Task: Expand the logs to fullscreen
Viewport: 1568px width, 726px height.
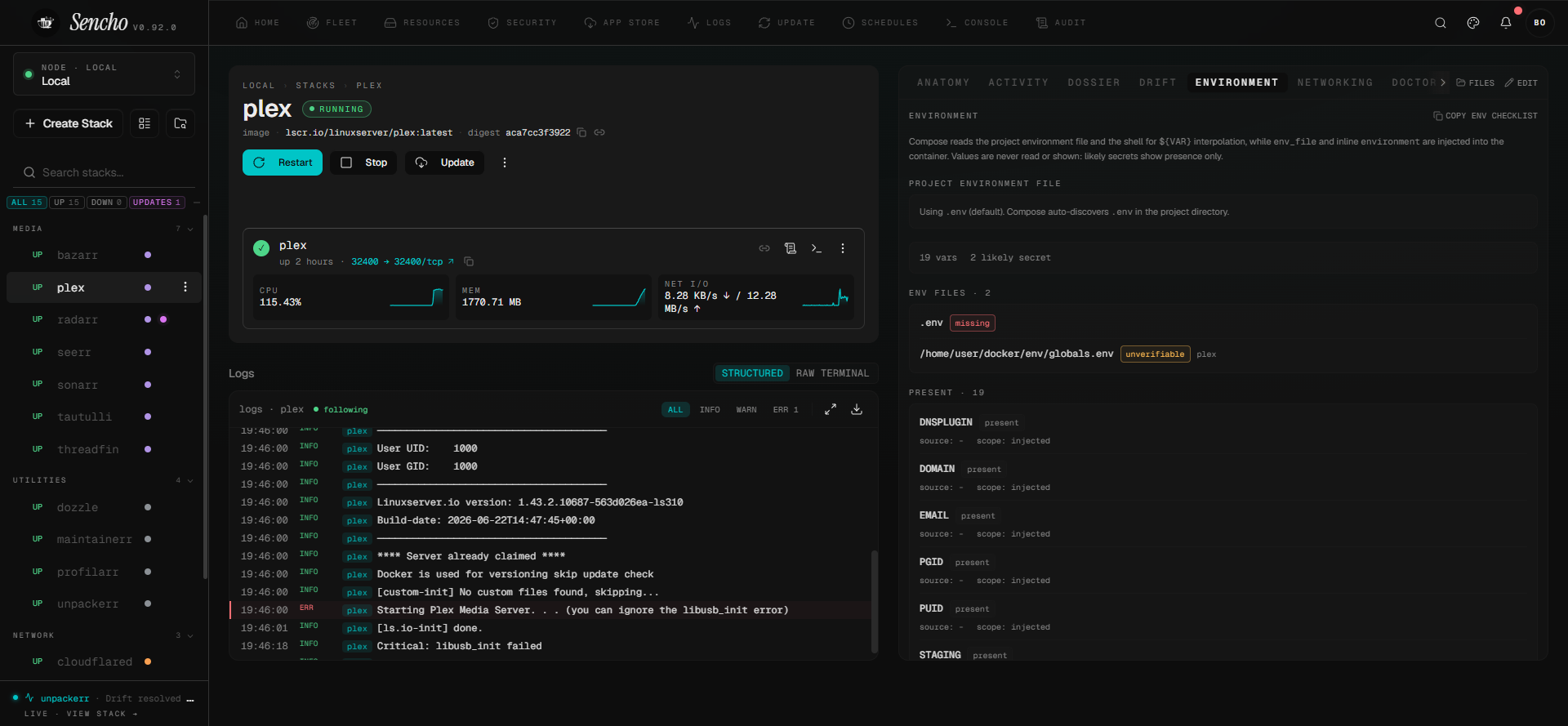Action: point(831,409)
